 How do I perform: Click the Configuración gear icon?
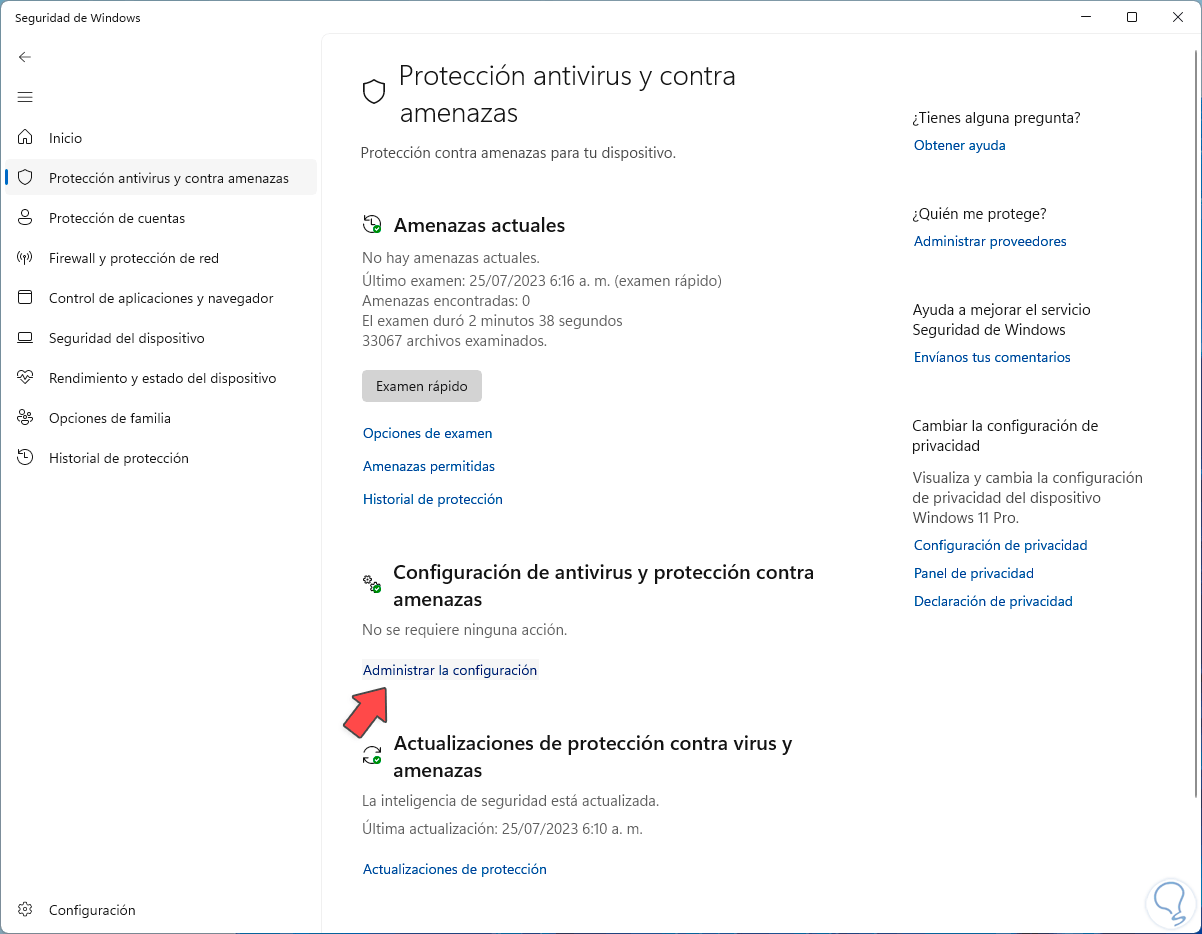click(x=26, y=910)
